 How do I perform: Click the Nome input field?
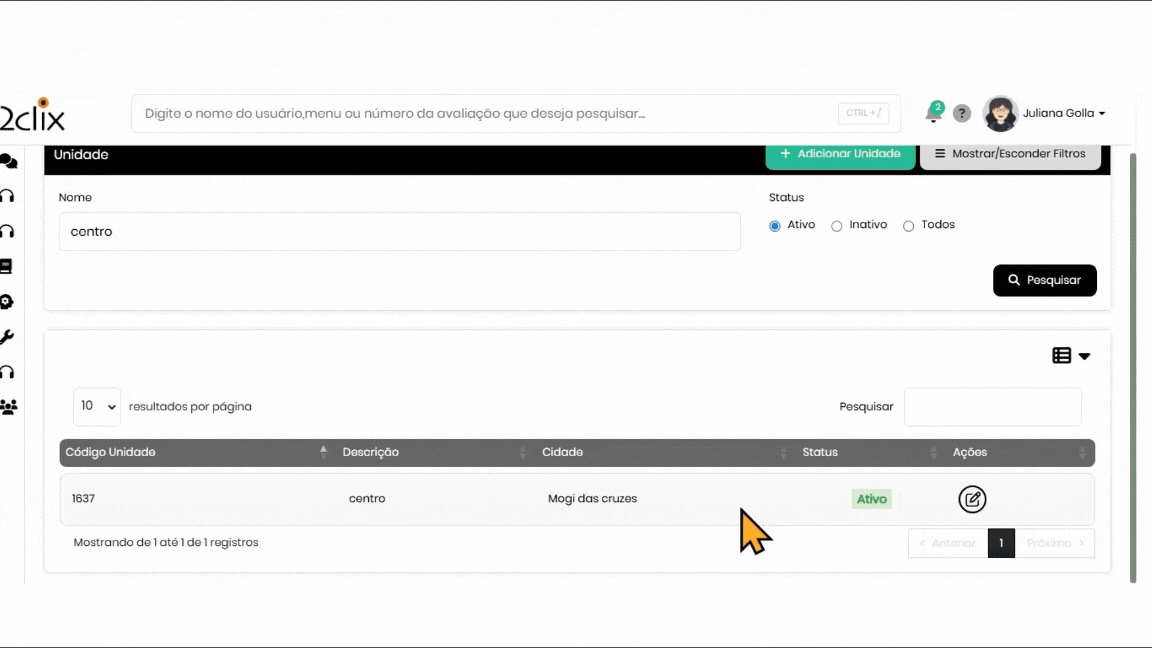(x=399, y=232)
